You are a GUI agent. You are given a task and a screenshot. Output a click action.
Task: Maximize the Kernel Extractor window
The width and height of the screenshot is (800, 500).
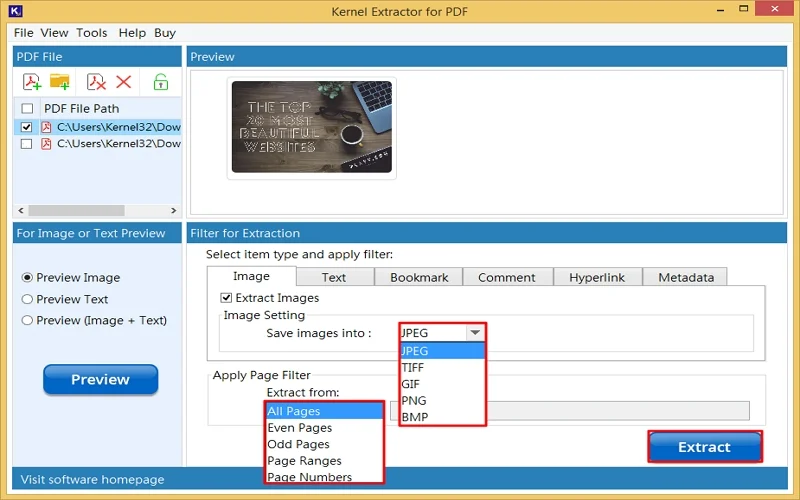pos(744,9)
